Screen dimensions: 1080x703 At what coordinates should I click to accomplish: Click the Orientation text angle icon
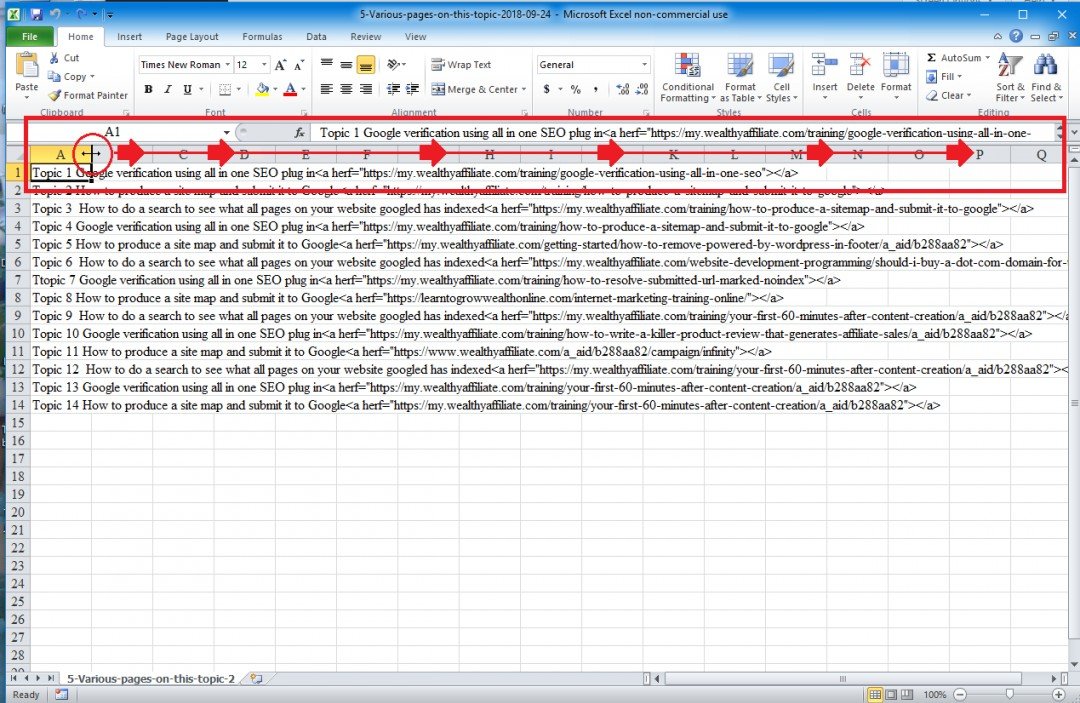pos(393,65)
